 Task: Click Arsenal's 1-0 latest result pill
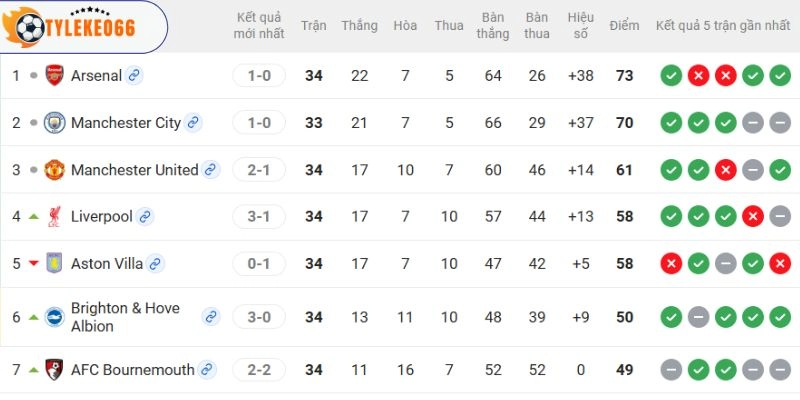[x=259, y=76]
